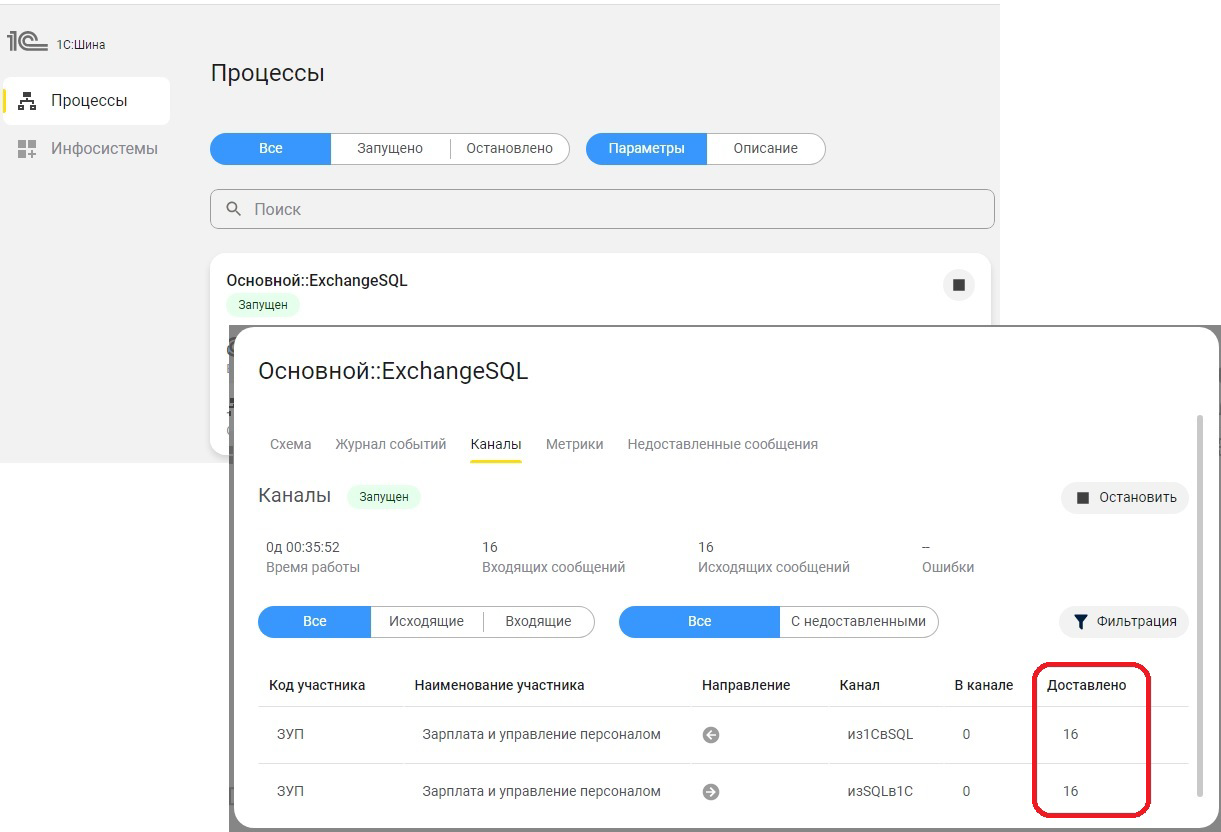Click the stop icon on the ExchangeSQL card
Screen dimensions: 1221x832
pyautogui.click(x=958, y=285)
